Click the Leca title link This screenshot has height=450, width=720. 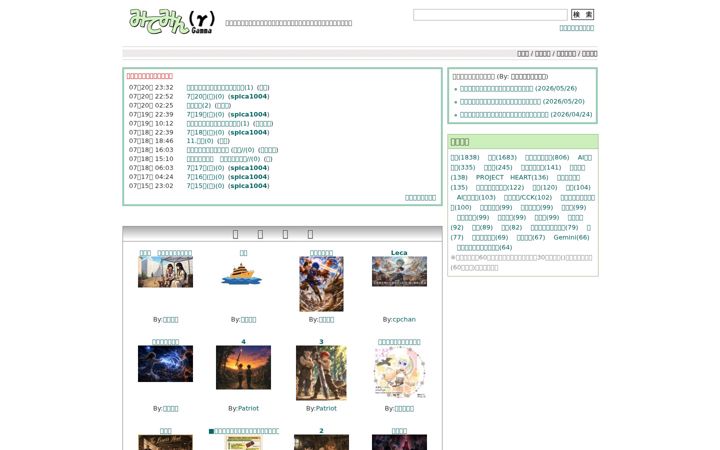click(399, 253)
